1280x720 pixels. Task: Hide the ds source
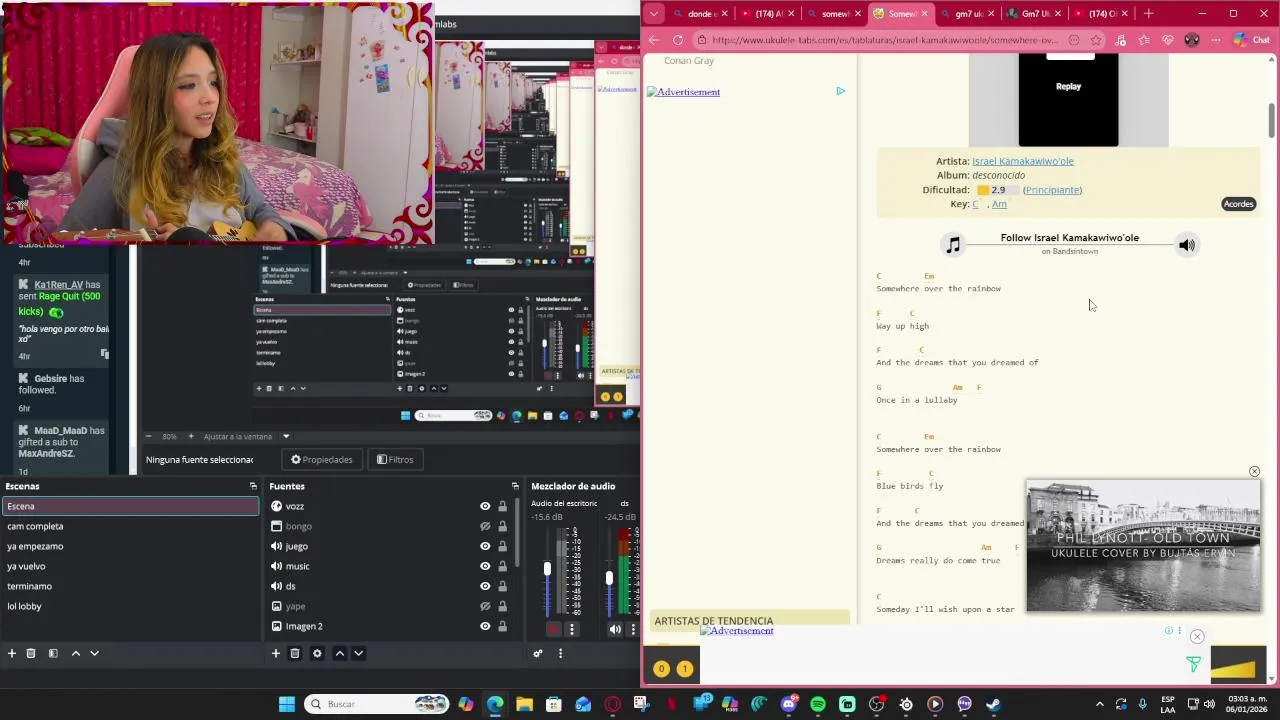tap(485, 586)
